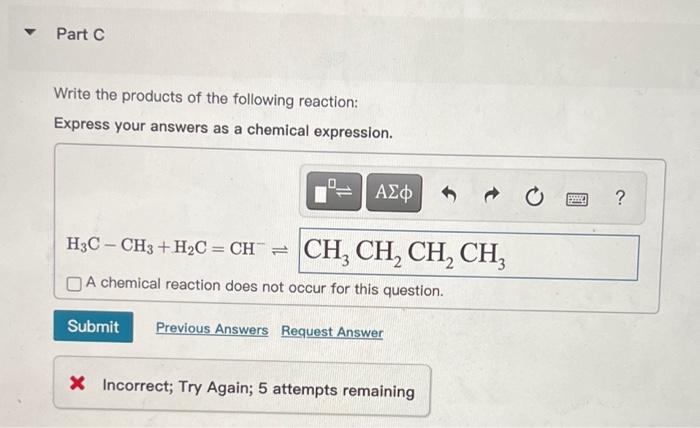
Task: Open the Greek symbols ΑΣφ palette
Action: coord(394,193)
